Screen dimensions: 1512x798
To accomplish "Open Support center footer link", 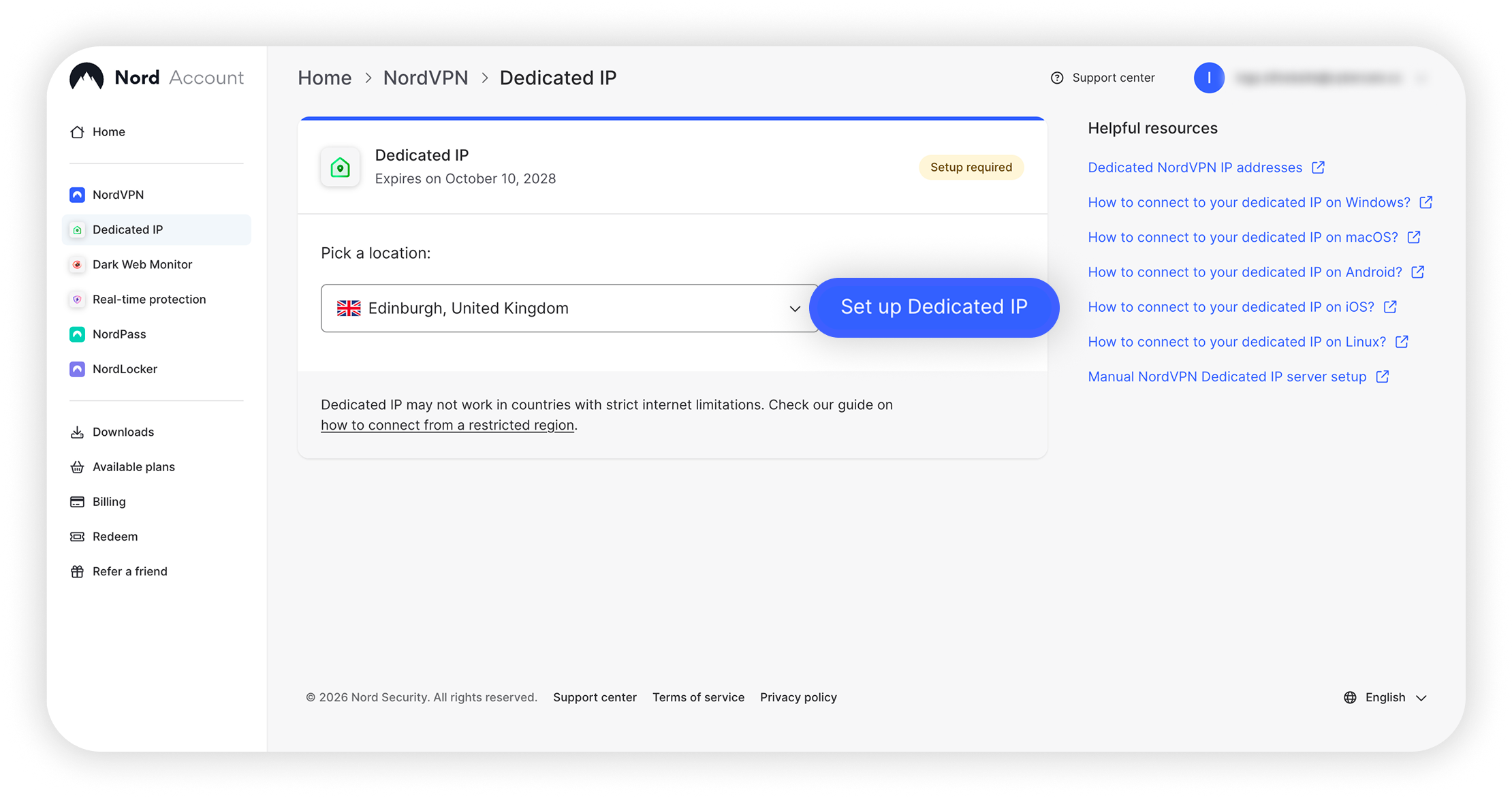I will coord(595,697).
